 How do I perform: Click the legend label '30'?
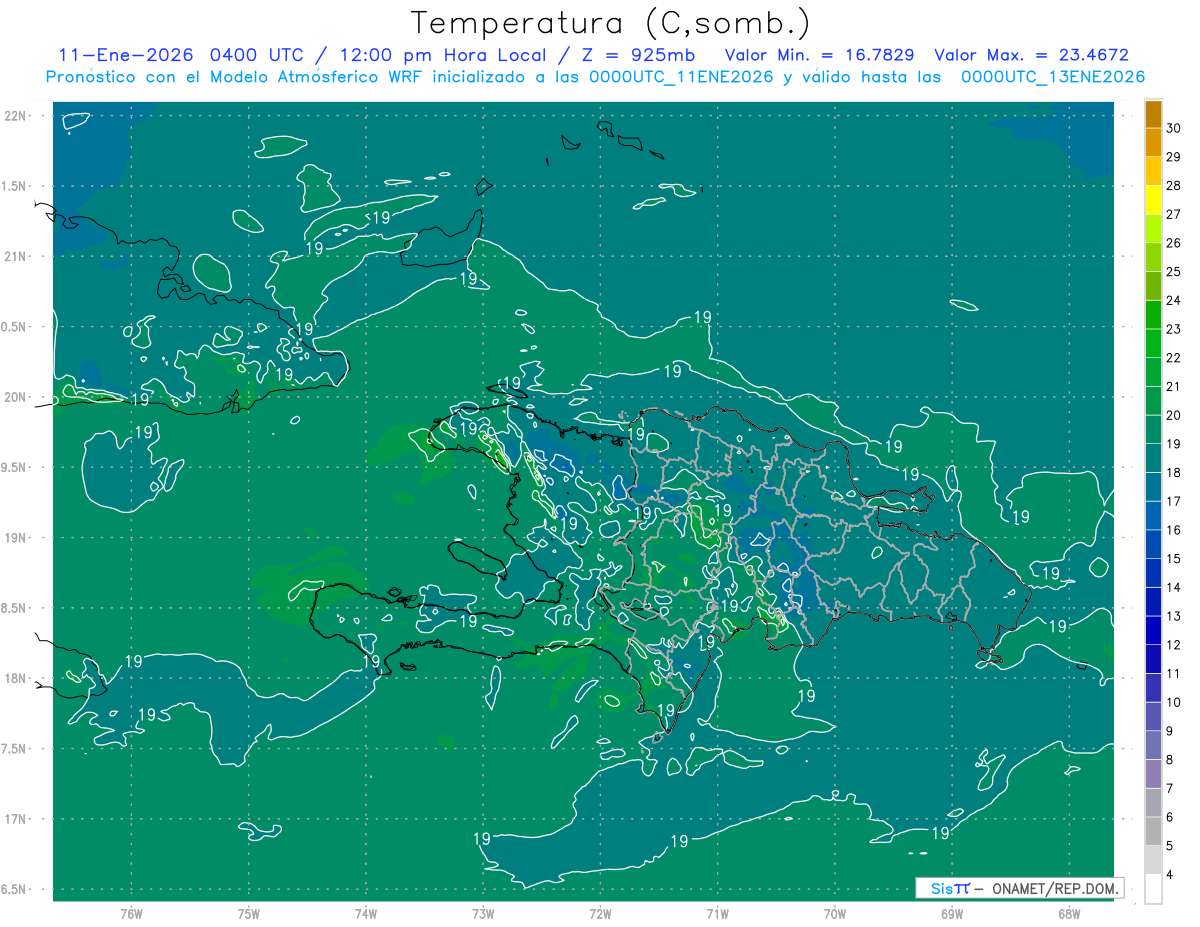1173,128
